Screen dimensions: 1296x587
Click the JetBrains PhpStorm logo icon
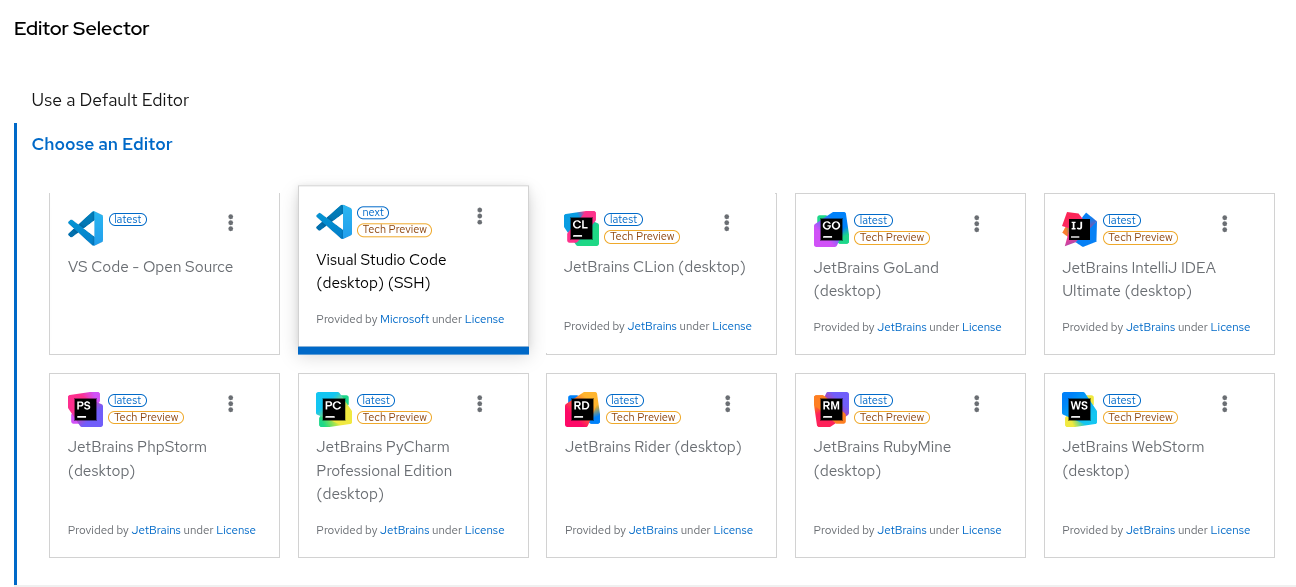(x=85, y=409)
